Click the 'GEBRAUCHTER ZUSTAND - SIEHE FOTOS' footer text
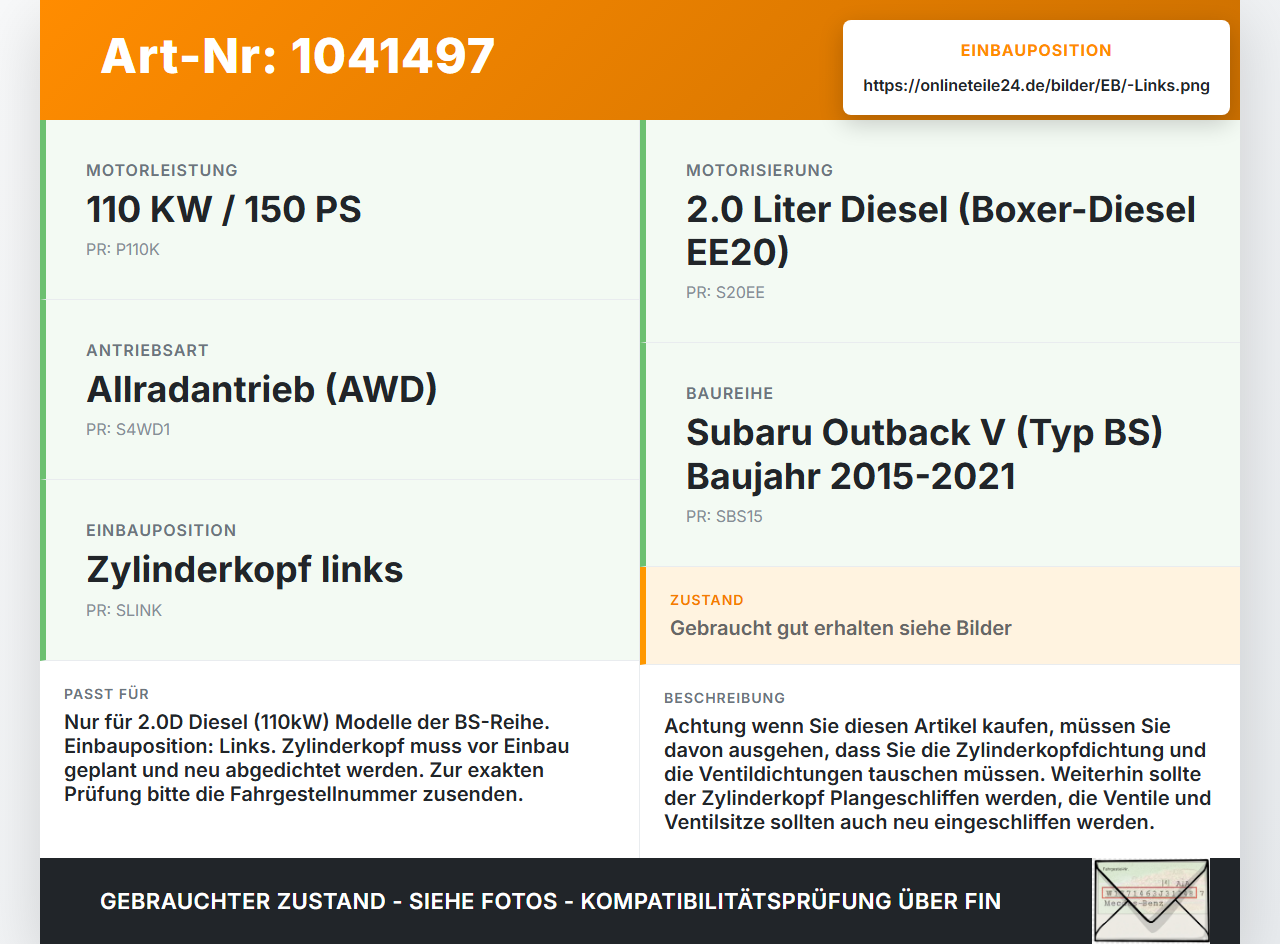This screenshot has width=1280, height=944. point(550,901)
